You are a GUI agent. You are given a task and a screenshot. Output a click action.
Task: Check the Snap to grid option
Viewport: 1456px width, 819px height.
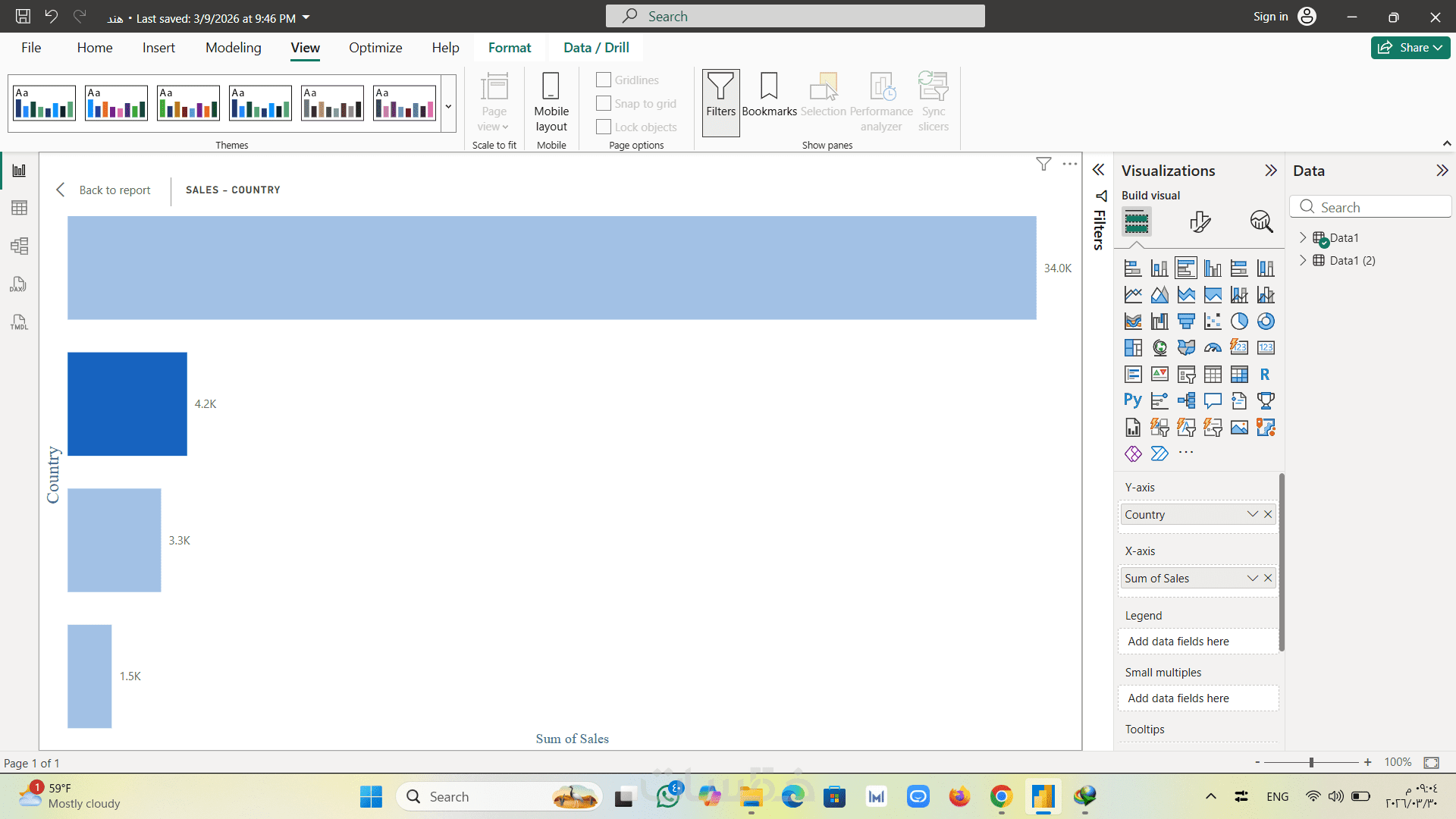click(x=604, y=103)
